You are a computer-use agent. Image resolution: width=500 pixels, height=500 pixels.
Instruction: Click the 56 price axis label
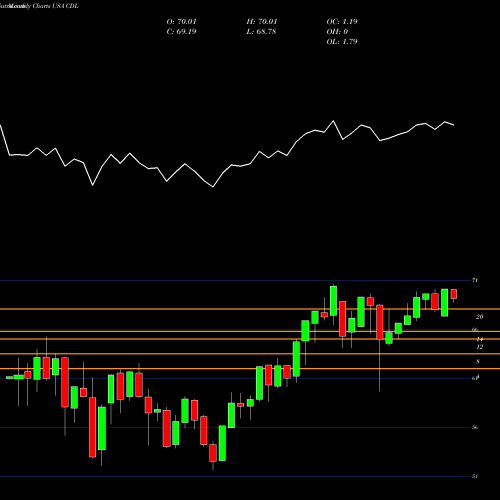pos(475,427)
